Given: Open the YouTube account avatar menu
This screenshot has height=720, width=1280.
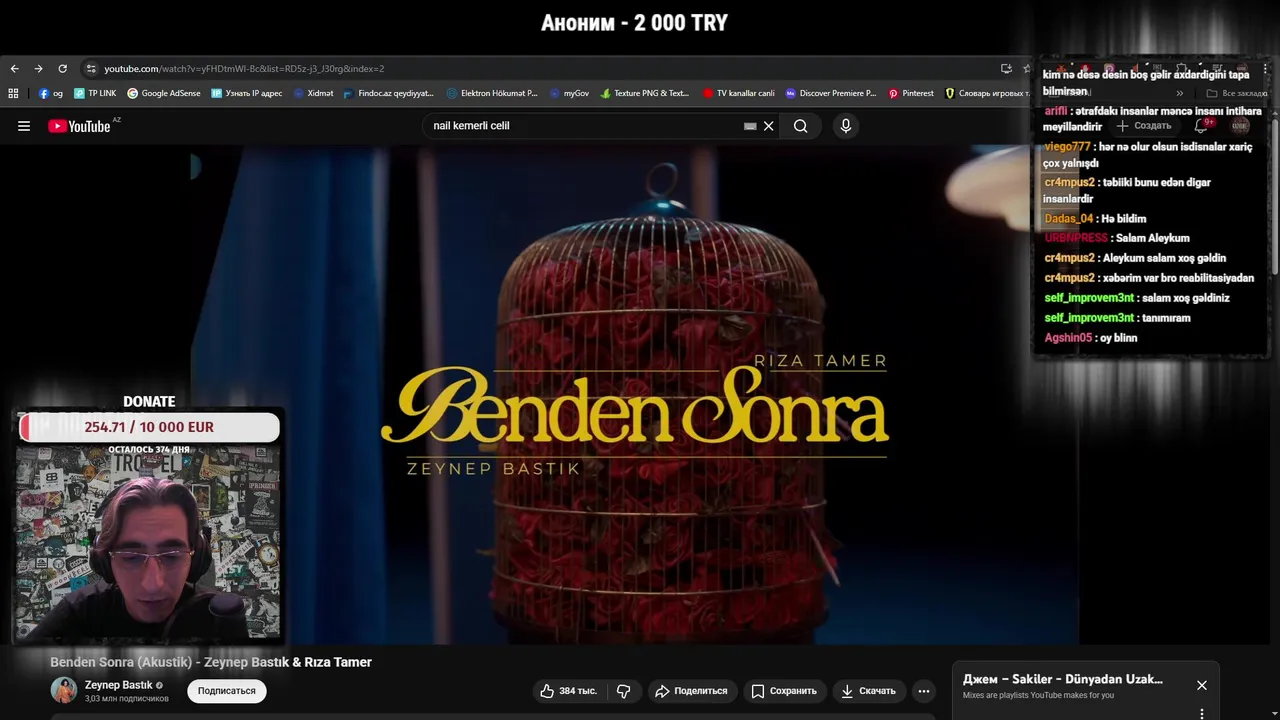Looking at the screenshot, I should (1240, 126).
